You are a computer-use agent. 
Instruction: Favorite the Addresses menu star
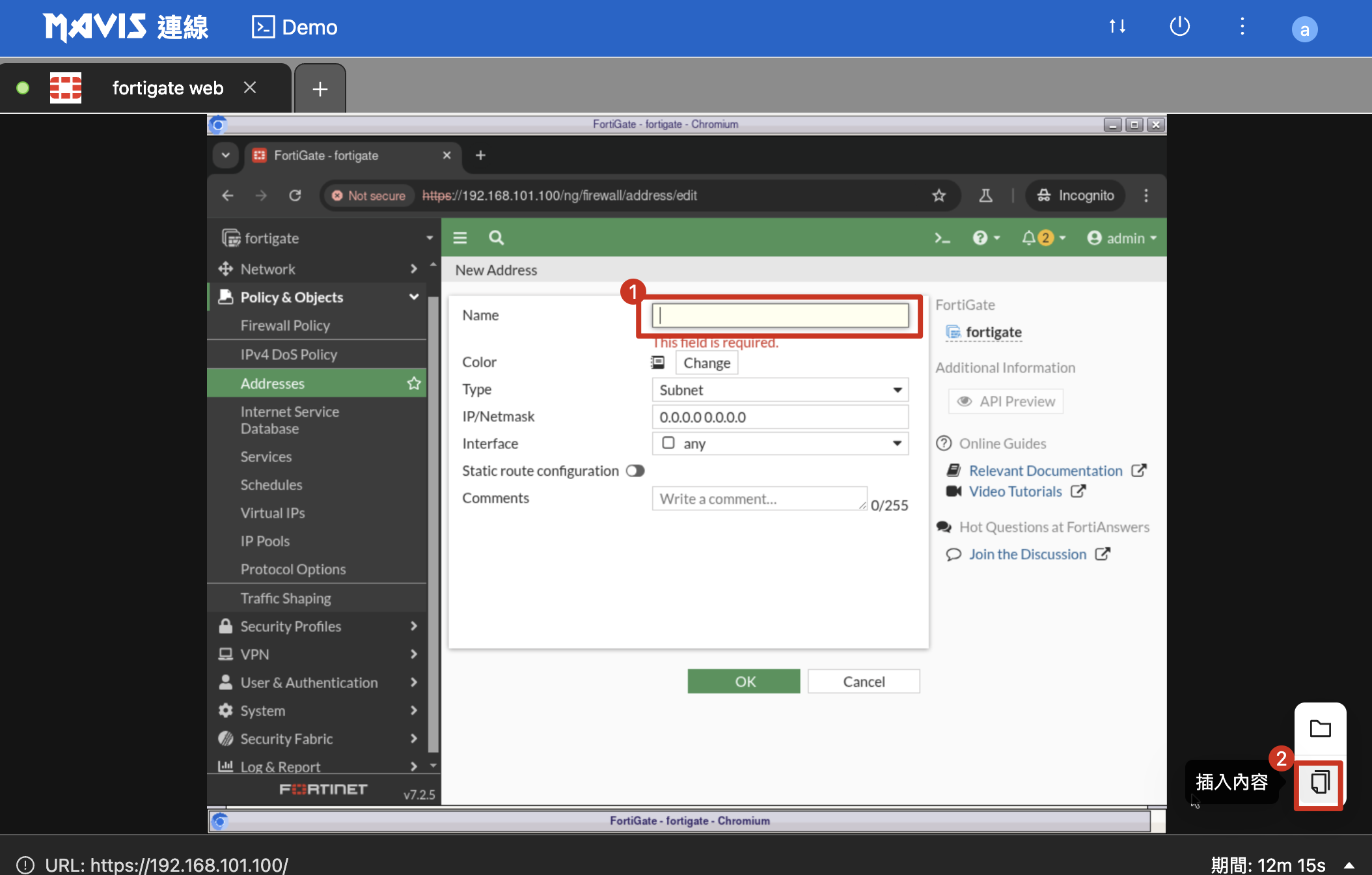(x=414, y=383)
